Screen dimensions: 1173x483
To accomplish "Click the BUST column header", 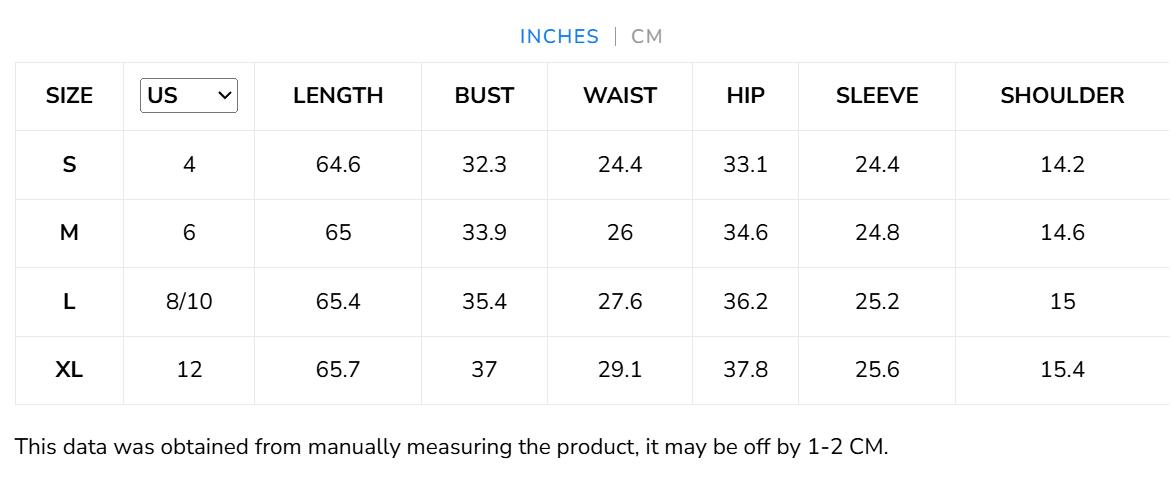I will click(484, 96).
